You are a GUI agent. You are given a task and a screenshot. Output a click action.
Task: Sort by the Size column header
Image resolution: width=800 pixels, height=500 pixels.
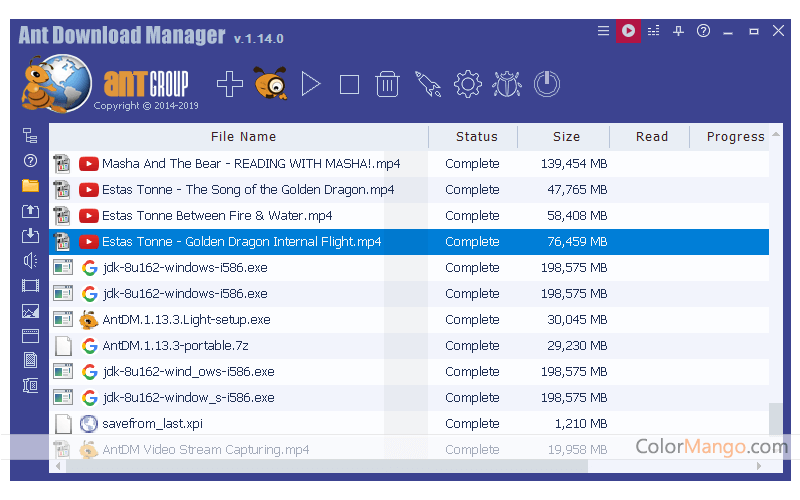[563, 137]
